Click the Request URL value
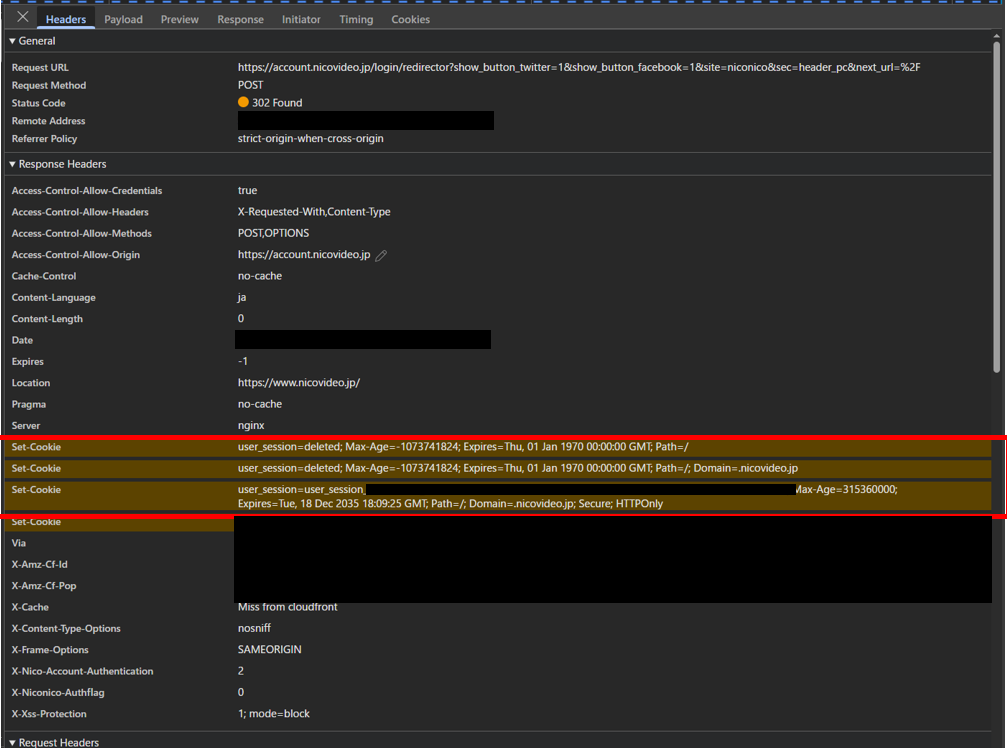 [x=578, y=67]
